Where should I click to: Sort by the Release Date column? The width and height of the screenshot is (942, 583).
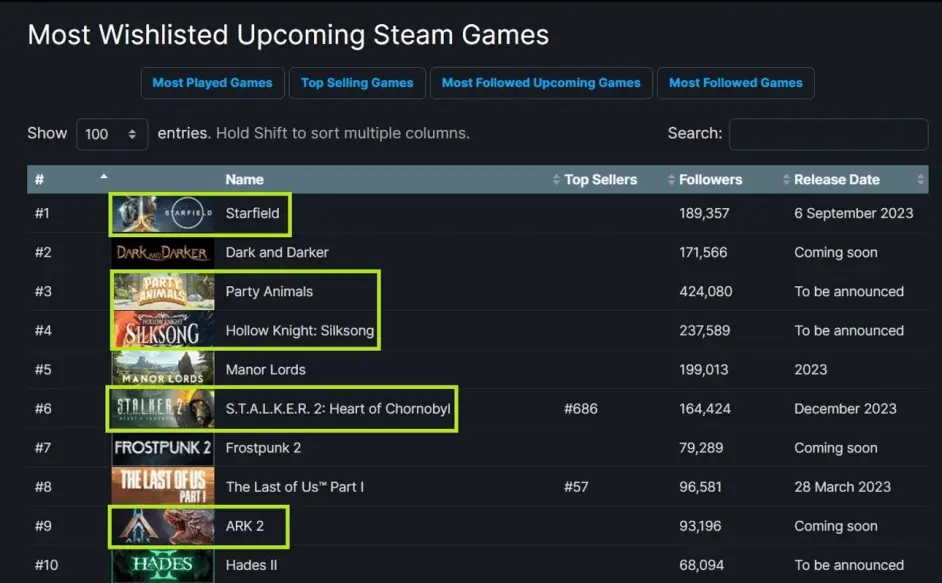(x=836, y=180)
